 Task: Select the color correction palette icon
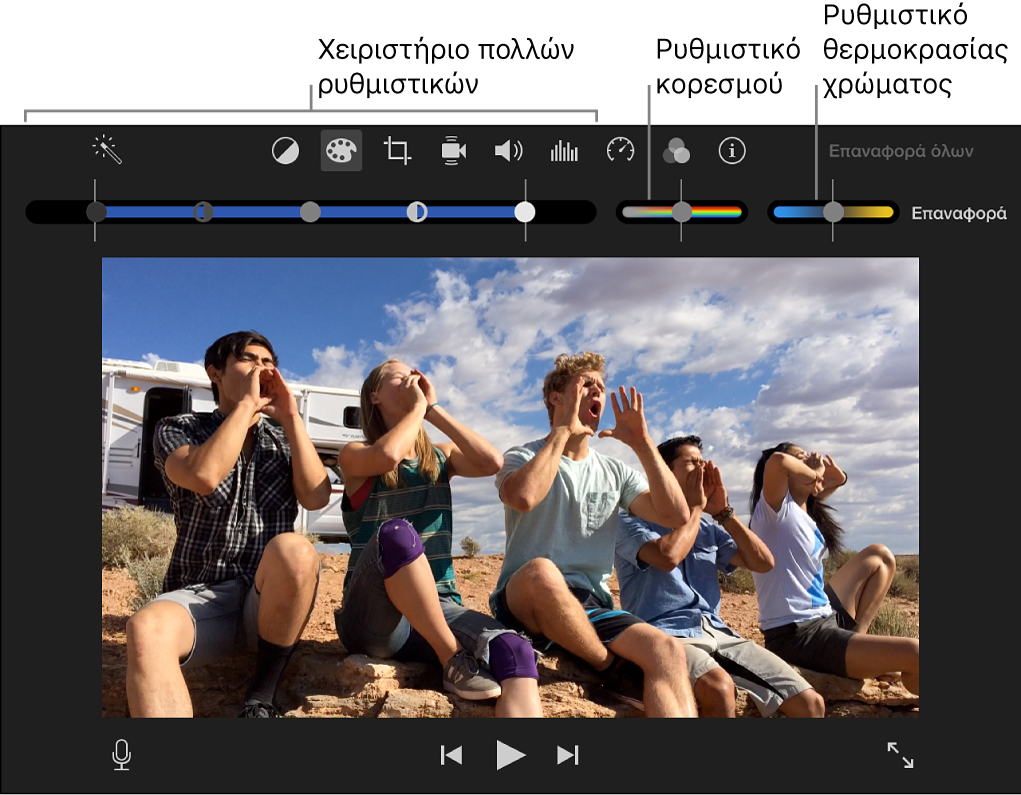(x=341, y=151)
